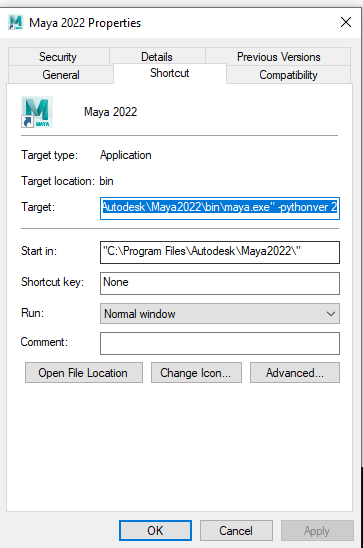The width and height of the screenshot is (363, 548).
Task: Open the Compatibility tab
Action: (288, 74)
